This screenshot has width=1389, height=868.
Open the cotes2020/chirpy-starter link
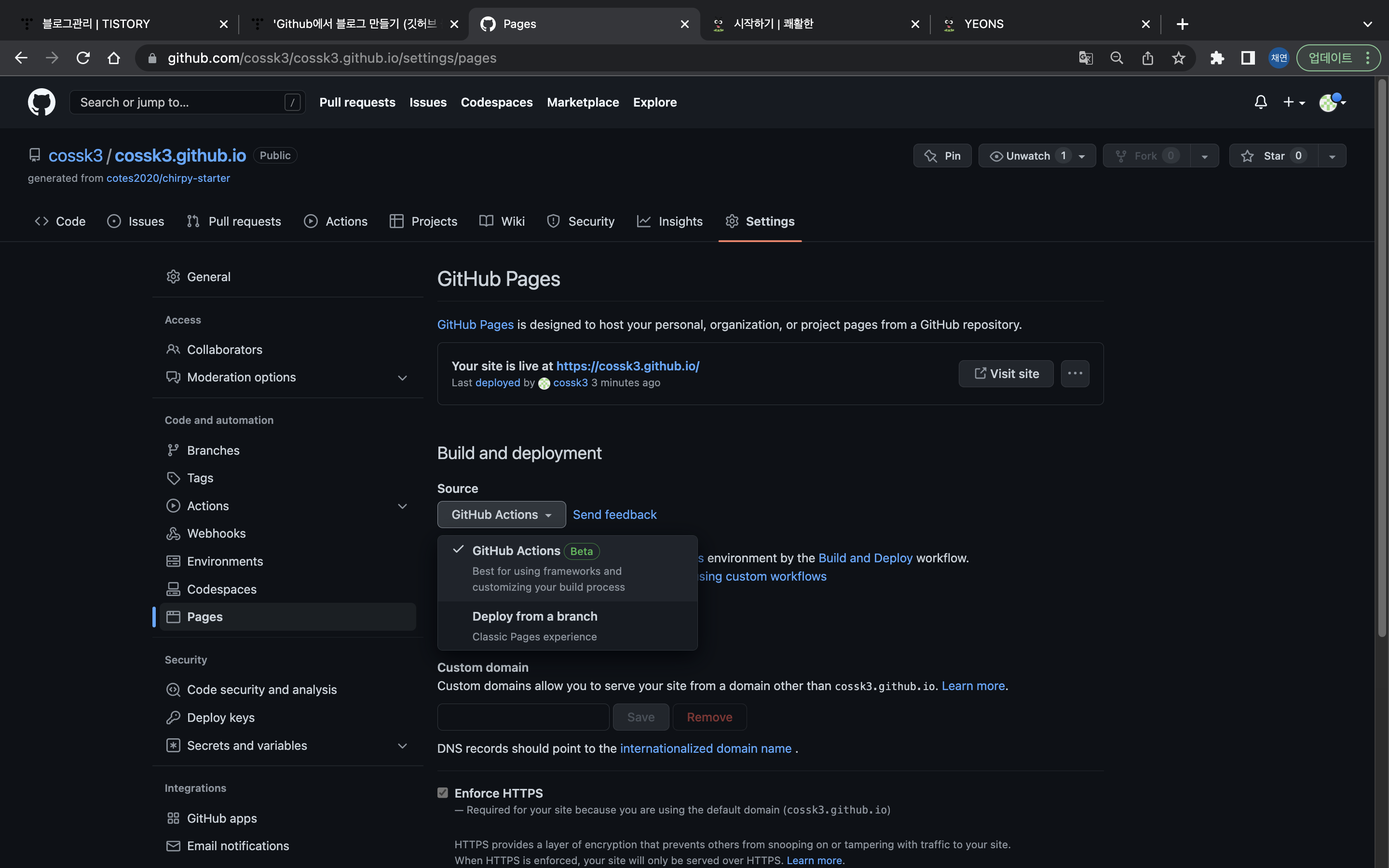(x=168, y=178)
